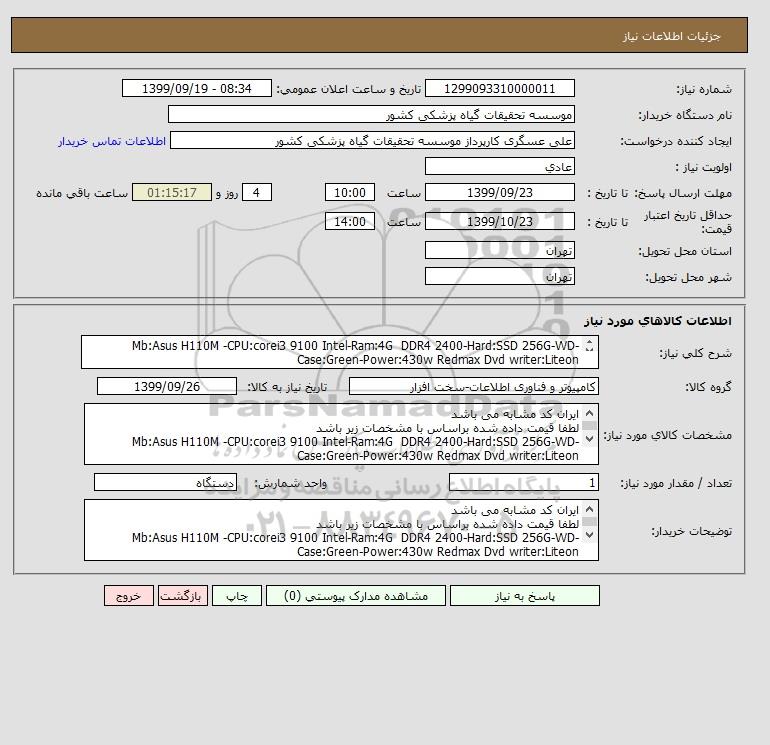Click the request creator field علی عسگری
This screenshot has width=770, height=745.
click(x=372, y=140)
